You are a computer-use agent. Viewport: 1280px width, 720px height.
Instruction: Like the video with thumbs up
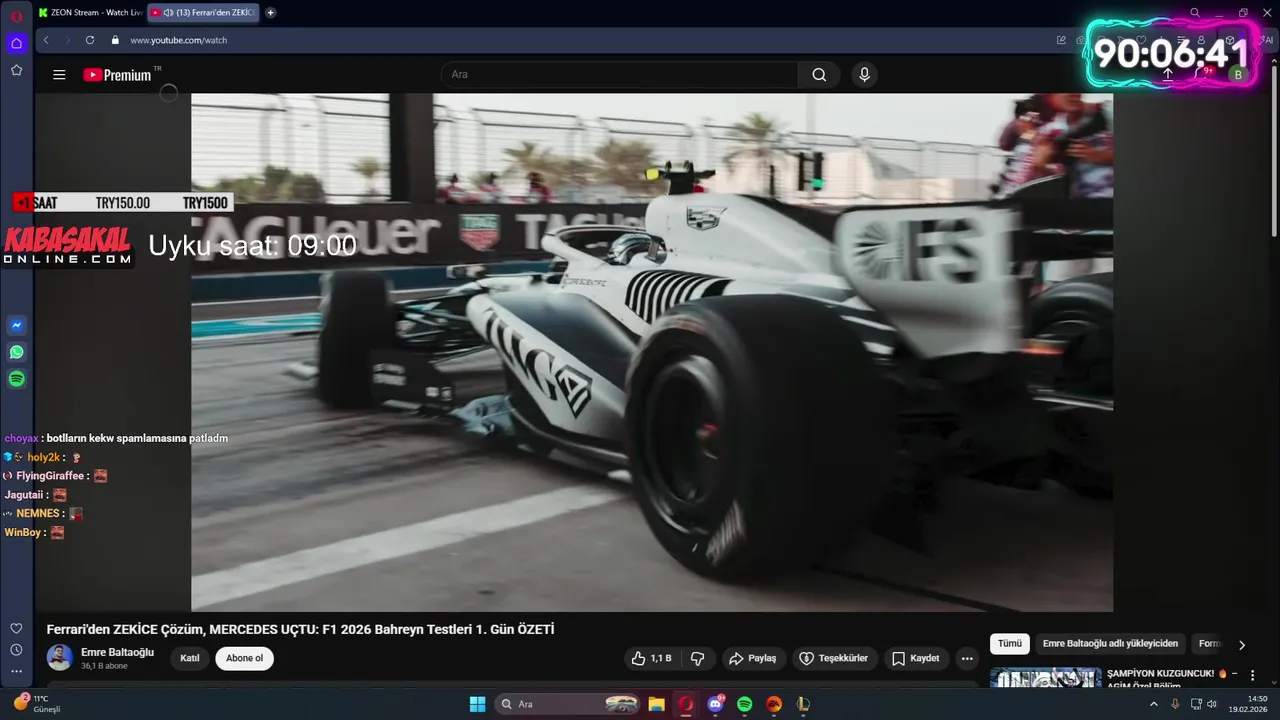651,658
